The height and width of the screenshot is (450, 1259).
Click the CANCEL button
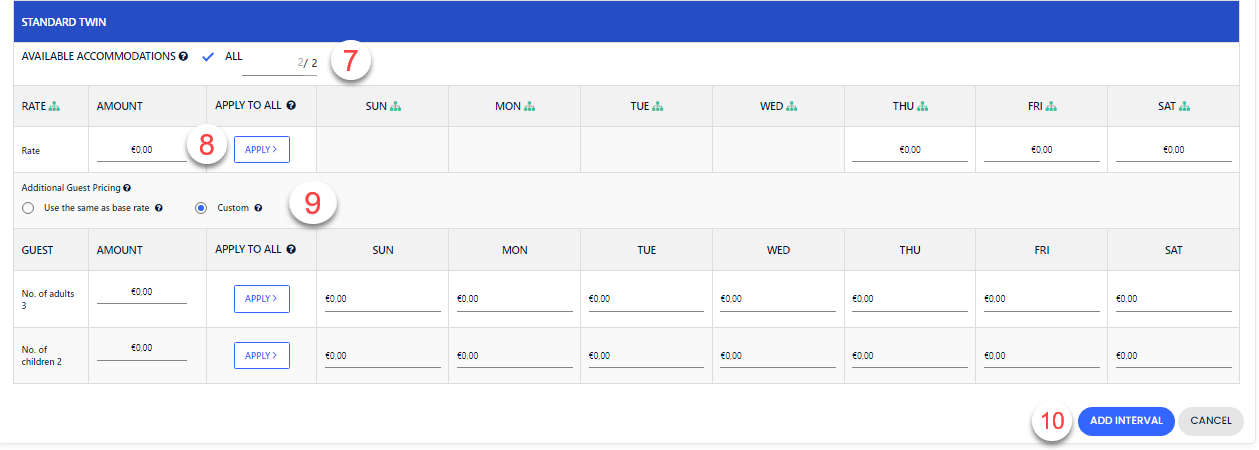tap(1211, 421)
